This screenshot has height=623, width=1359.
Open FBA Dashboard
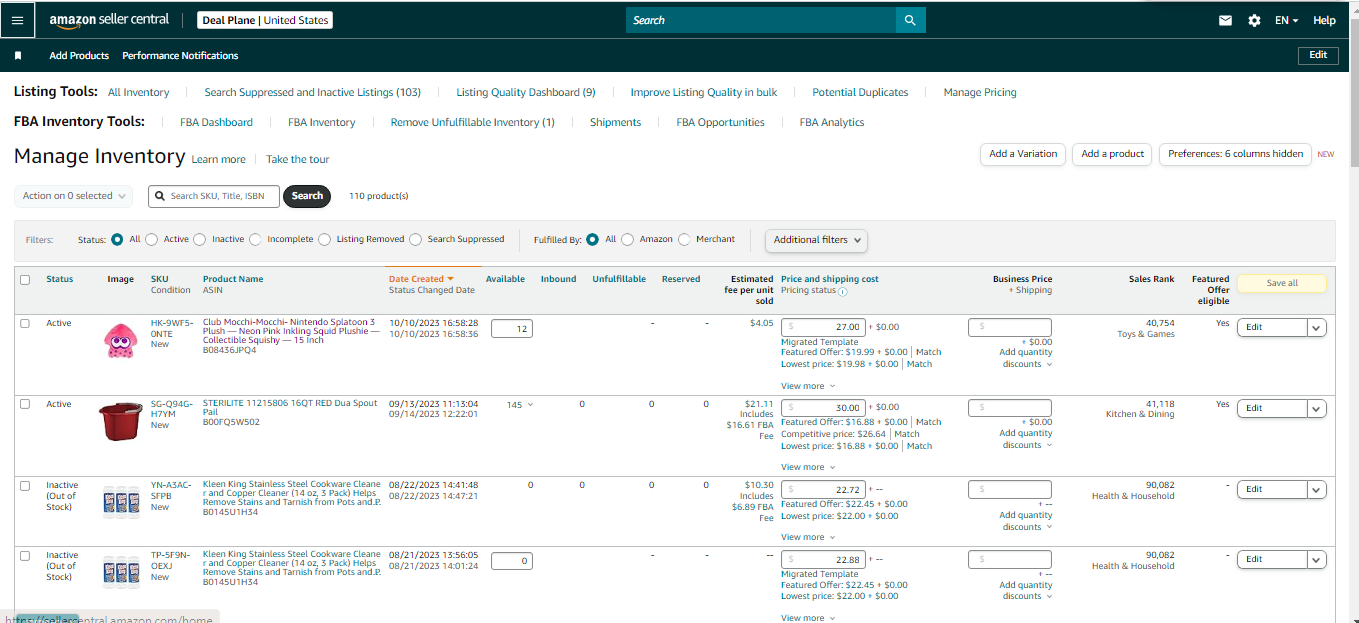[x=216, y=122]
